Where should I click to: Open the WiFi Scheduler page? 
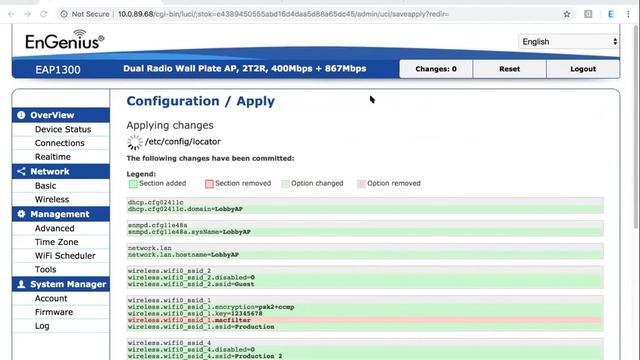click(x=65, y=256)
